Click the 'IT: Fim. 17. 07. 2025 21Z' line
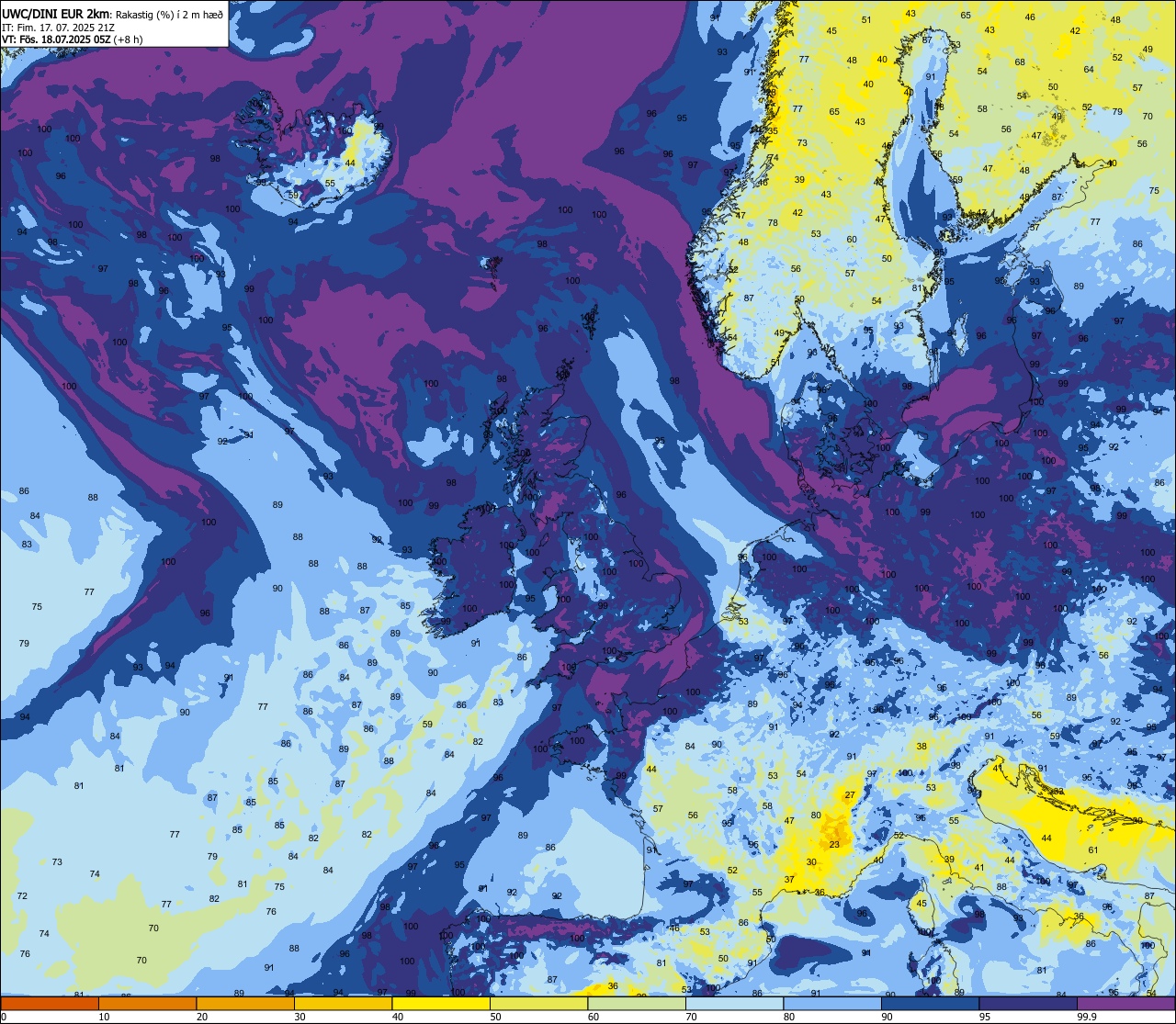 click(x=58, y=28)
